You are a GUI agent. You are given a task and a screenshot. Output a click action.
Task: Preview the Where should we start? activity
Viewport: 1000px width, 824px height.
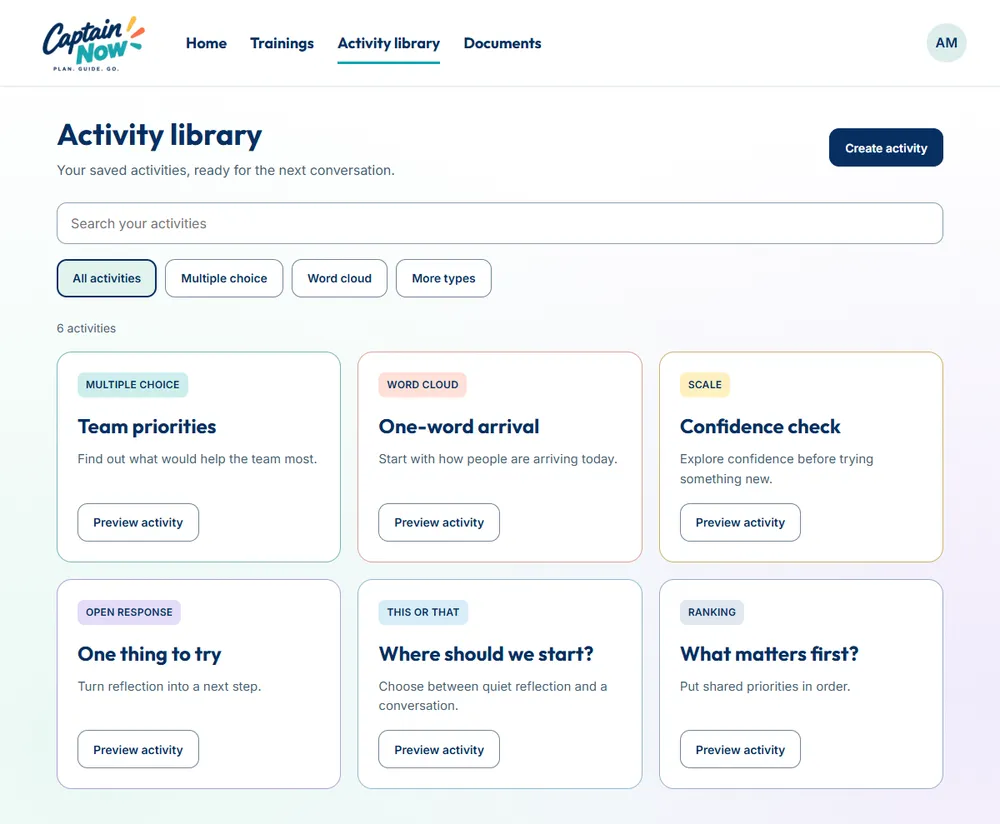tap(439, 749)
